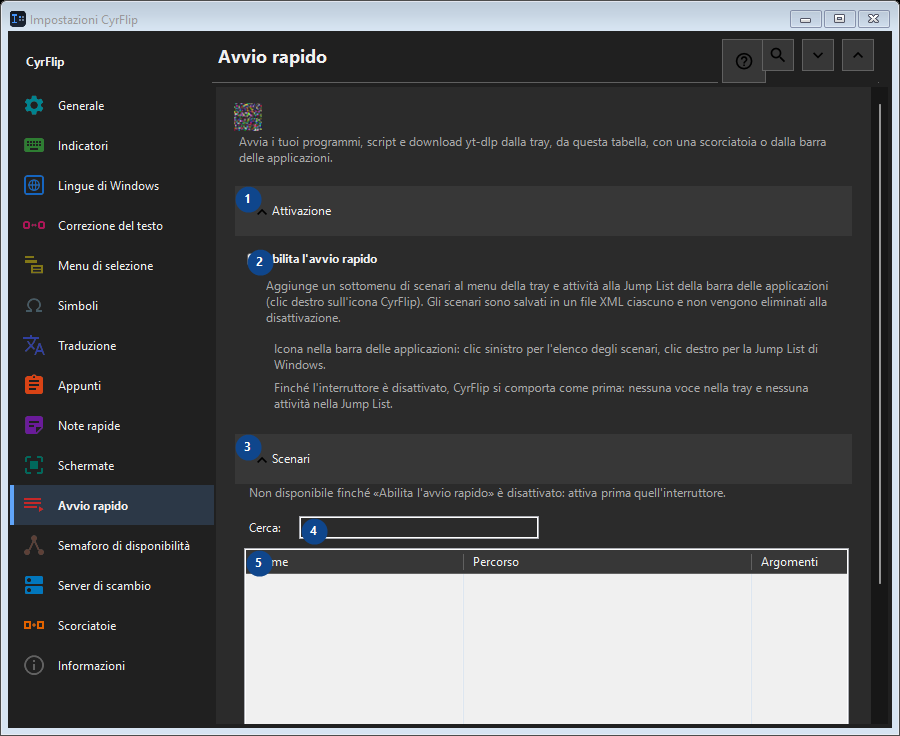The image size is (900, 736).
Task: Jump to previous section with up chevron
Action: [858, 55]
